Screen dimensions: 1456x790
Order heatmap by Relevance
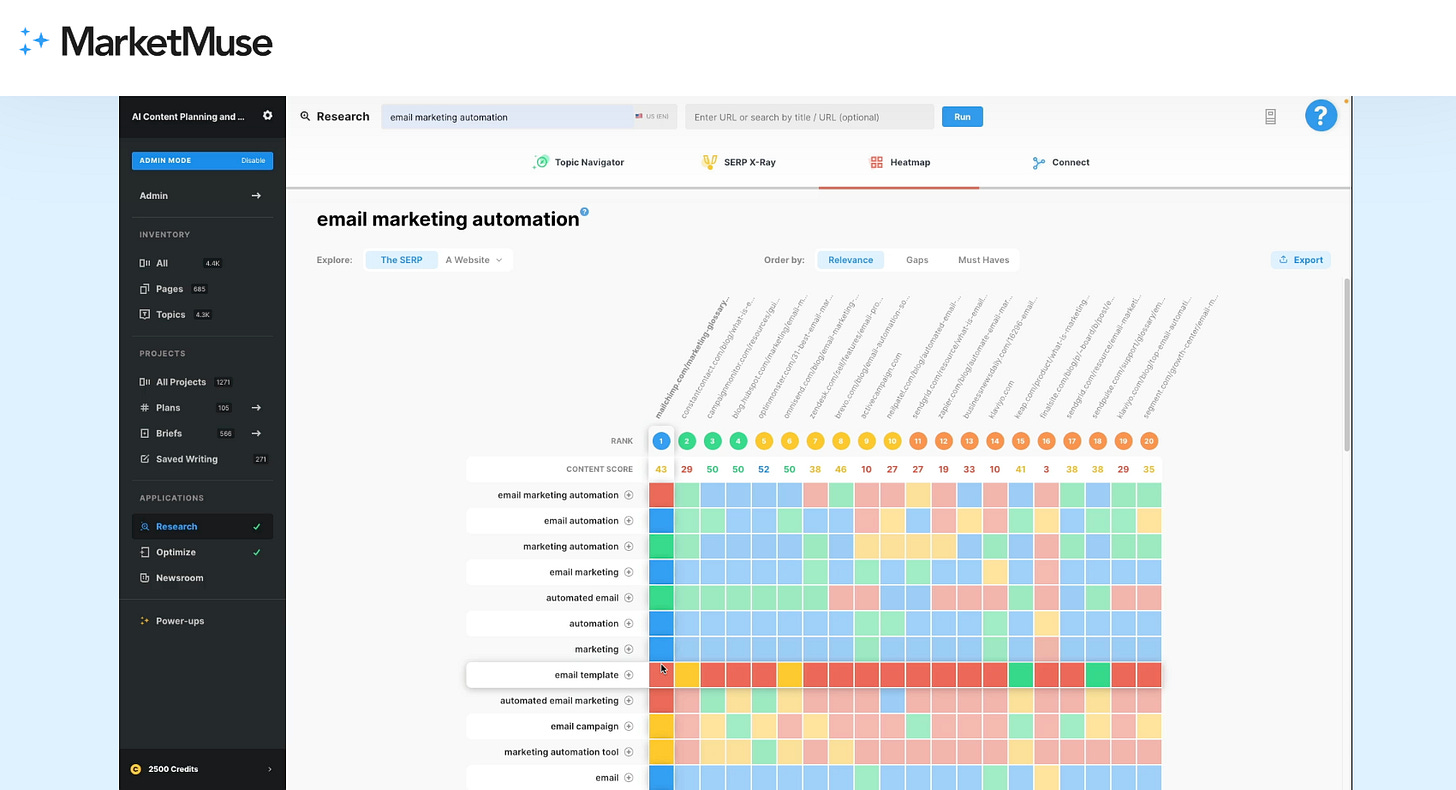[x=850, y=260]
